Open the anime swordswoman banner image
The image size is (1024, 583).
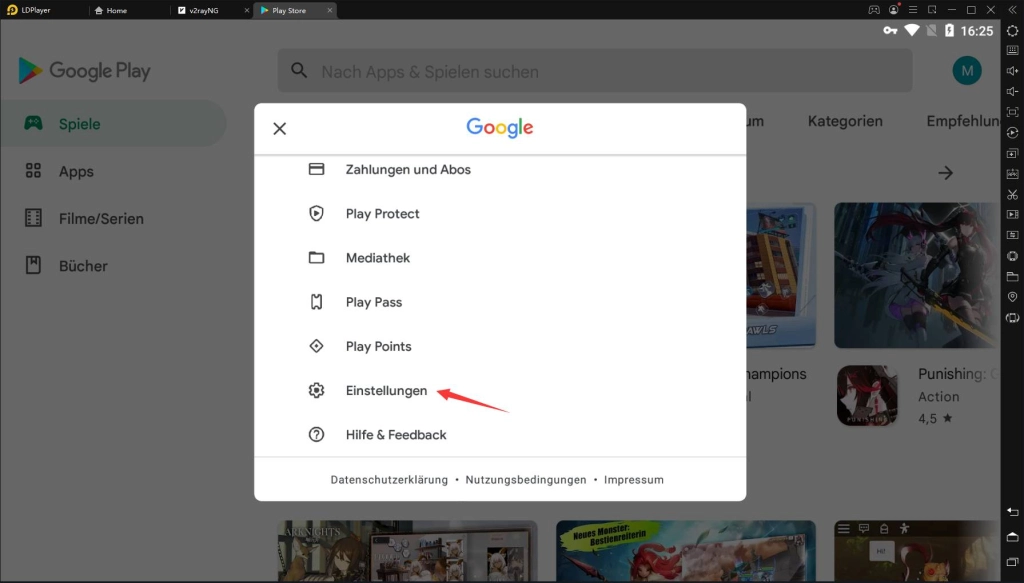[x=916, y=275]
